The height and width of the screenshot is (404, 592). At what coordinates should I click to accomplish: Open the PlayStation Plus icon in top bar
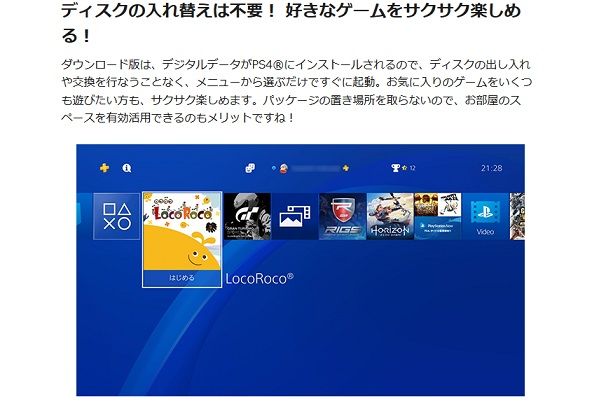105,168
